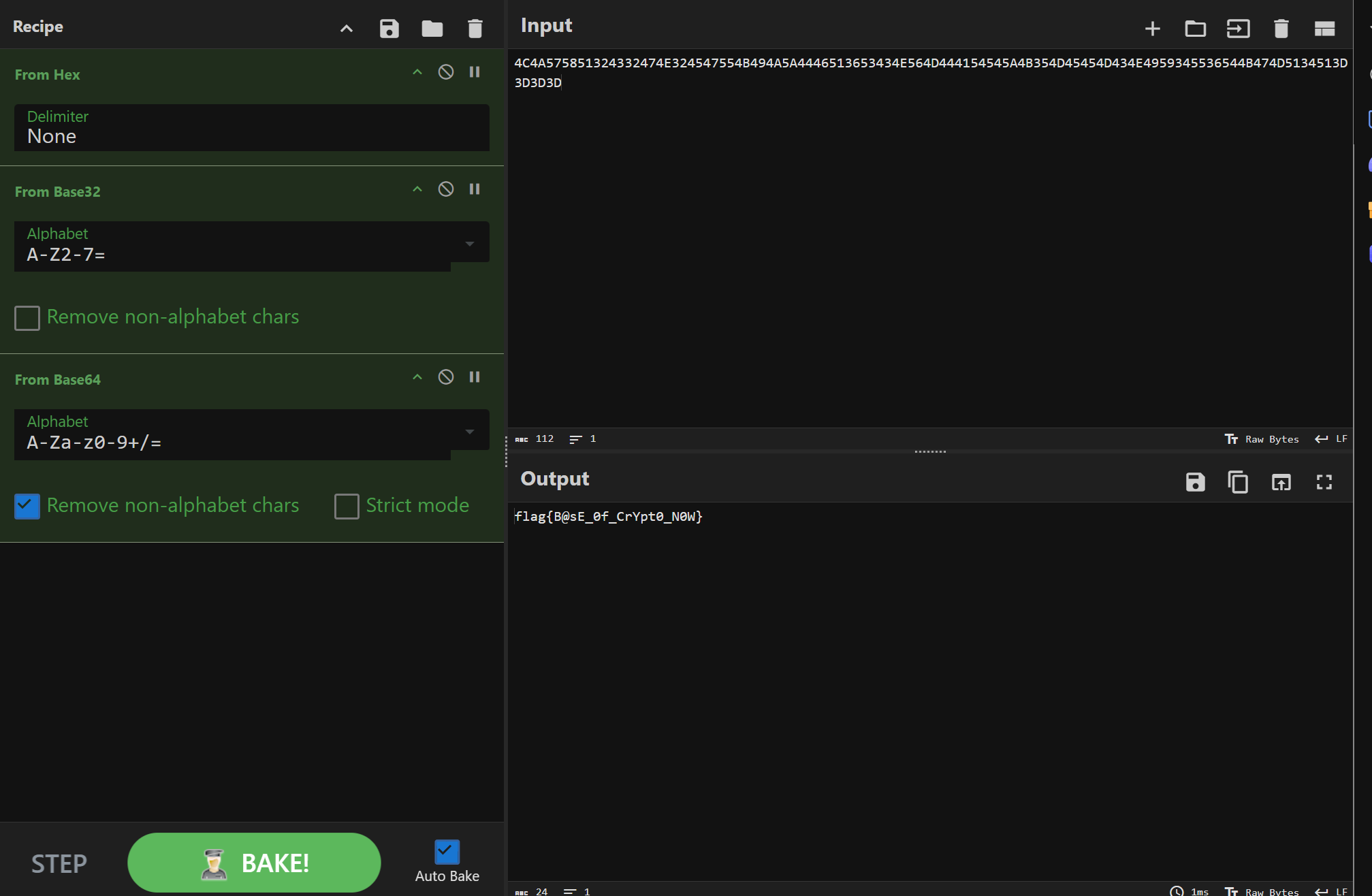
Task: Open the Base64 Alphabet dropdown
Action: 469,432
